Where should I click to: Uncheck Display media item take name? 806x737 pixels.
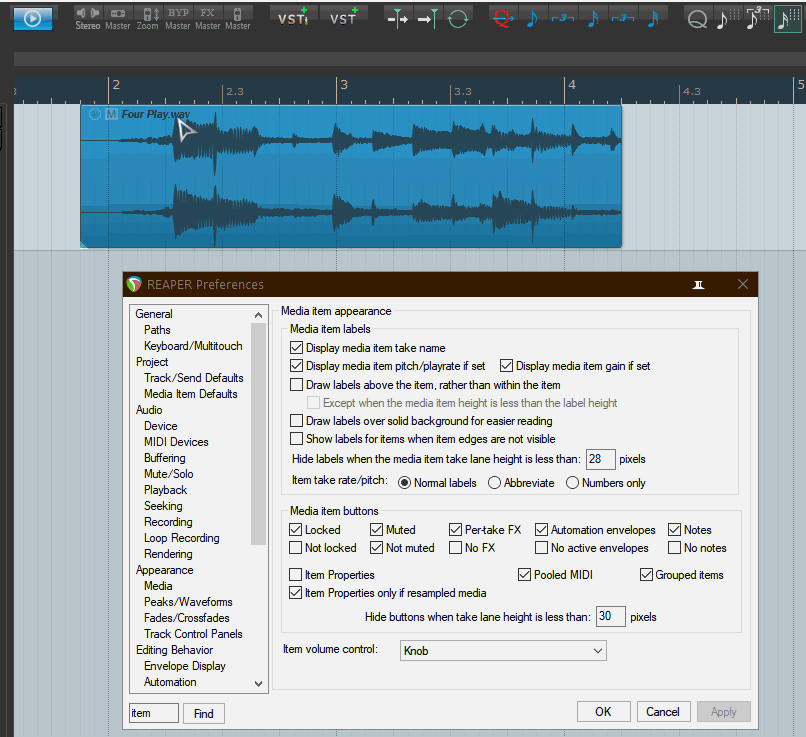click(x=296, y=348)
